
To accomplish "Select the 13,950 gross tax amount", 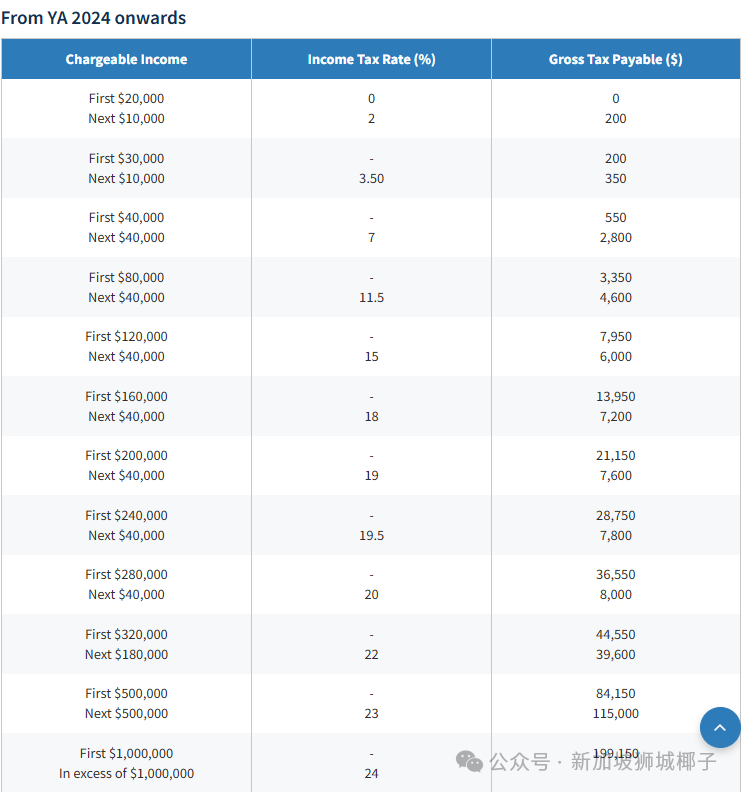I will (615, 396).
